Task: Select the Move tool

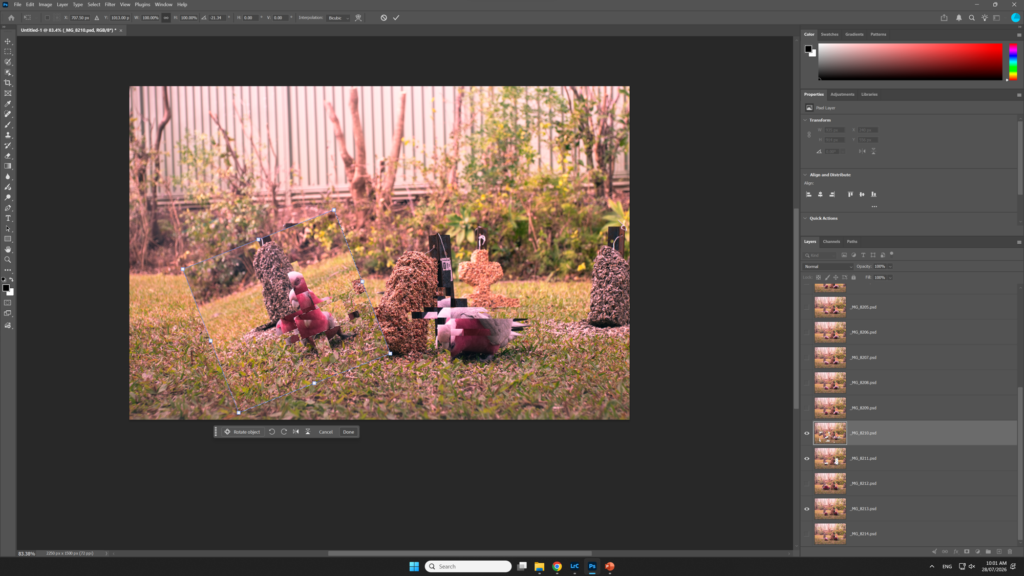Action: tap(8, 41)
